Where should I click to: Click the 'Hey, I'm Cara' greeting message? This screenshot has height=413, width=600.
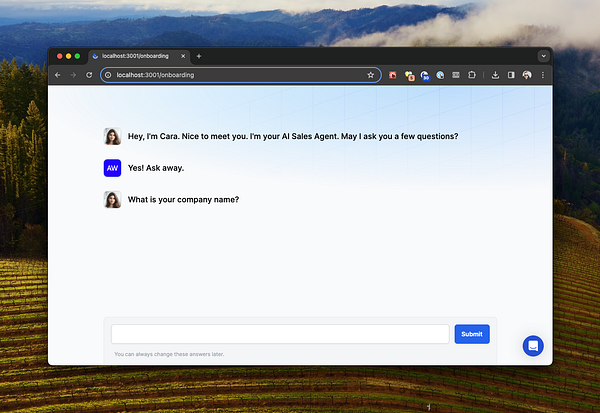pos(293,136)
